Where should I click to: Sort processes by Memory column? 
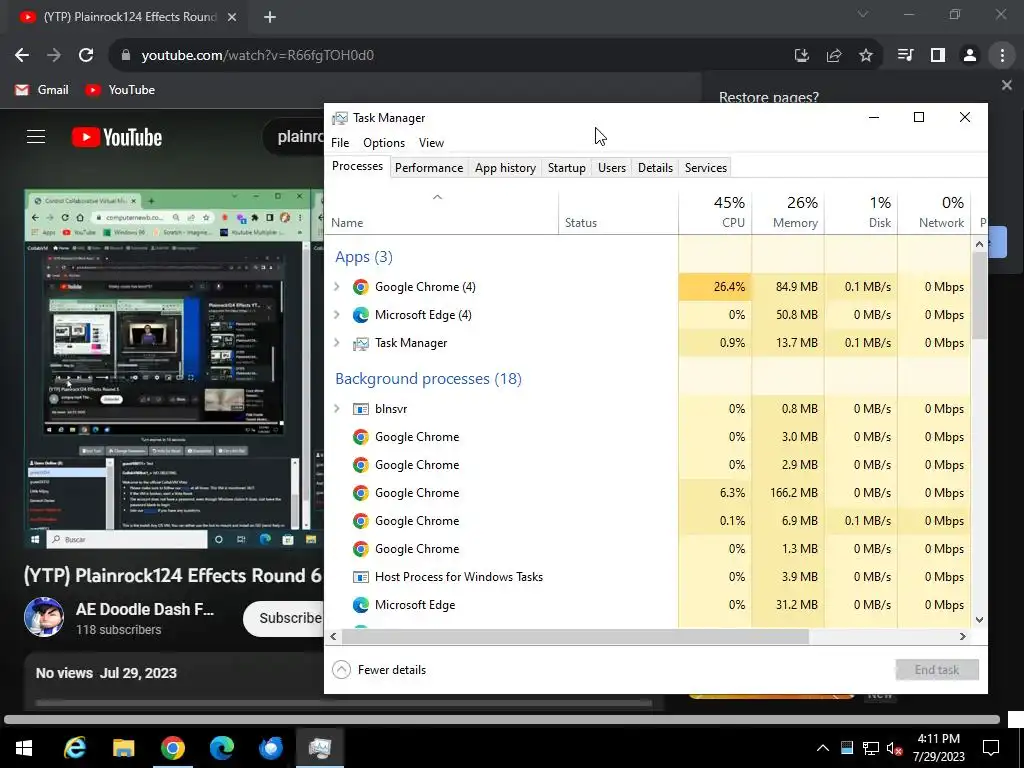[x=788, y=212]
